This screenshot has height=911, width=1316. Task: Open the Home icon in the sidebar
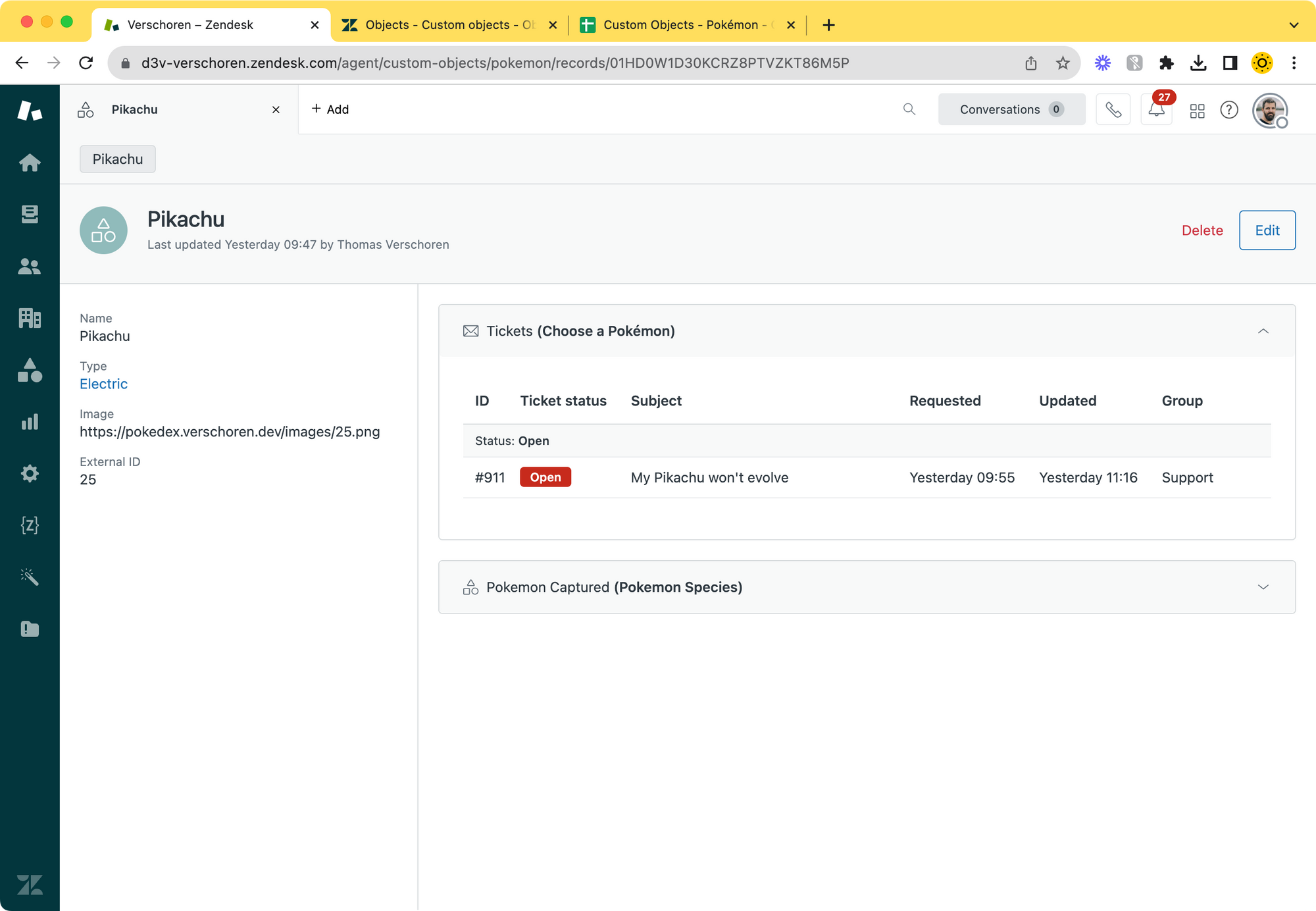30,162
